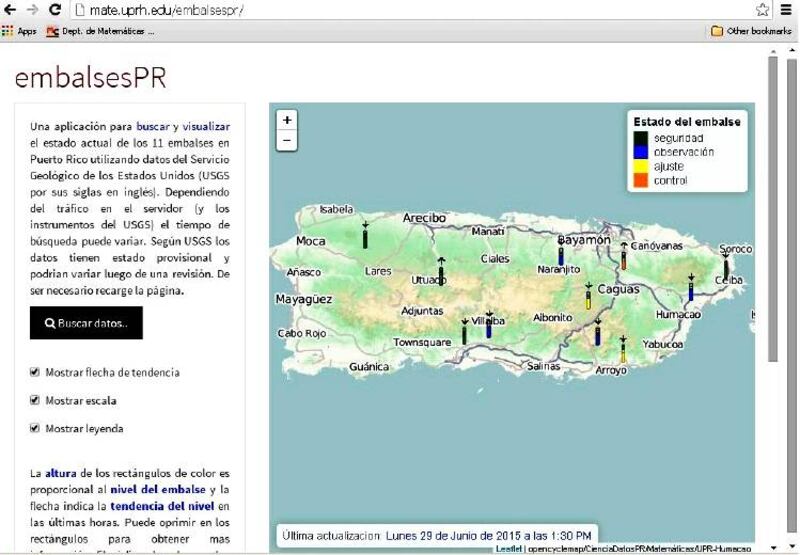This screenshot has height=555, width=800.
Task: Click the address bar URL field
Action: (400, 10)
